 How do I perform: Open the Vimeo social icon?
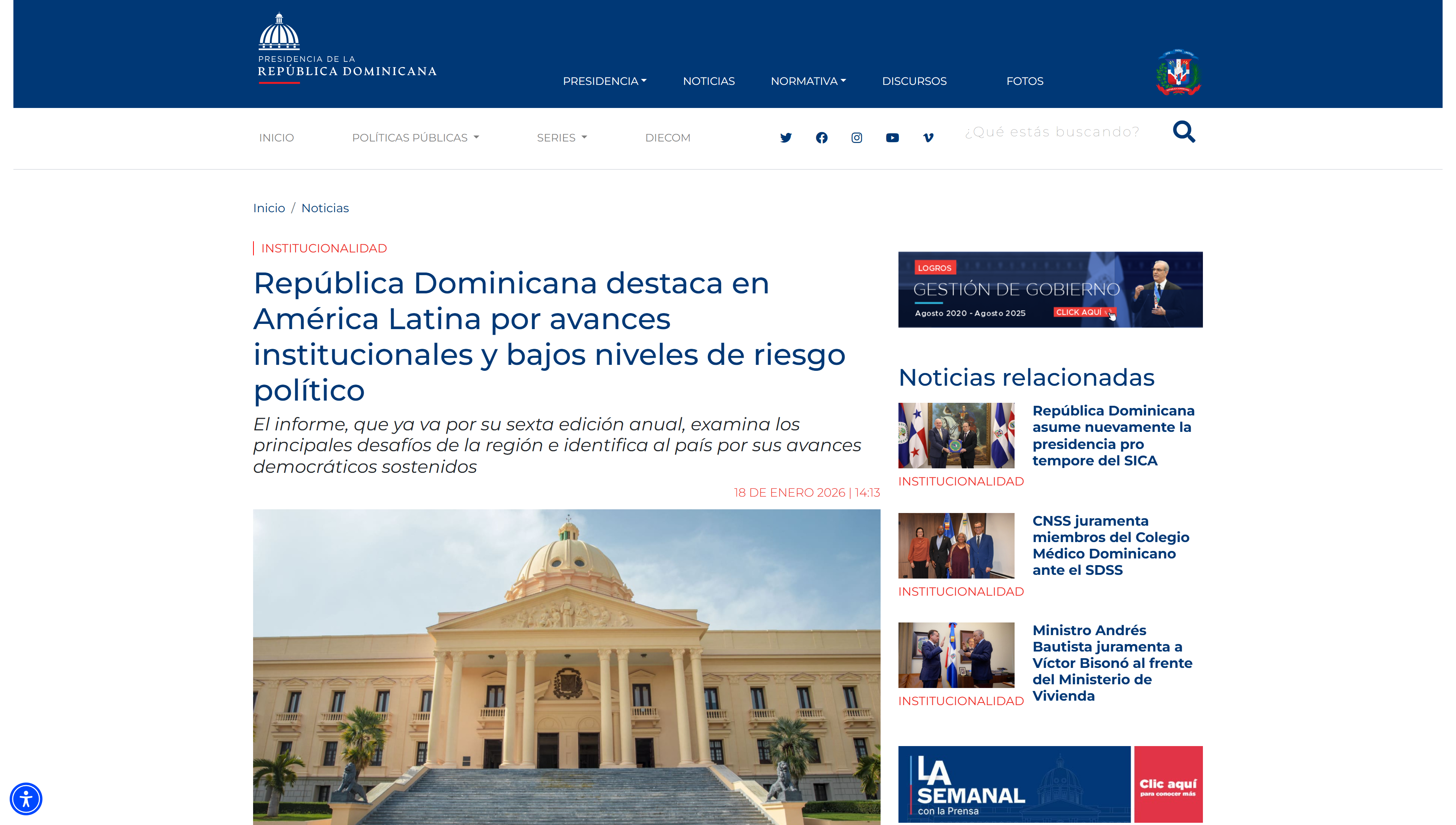click(927, 138)
